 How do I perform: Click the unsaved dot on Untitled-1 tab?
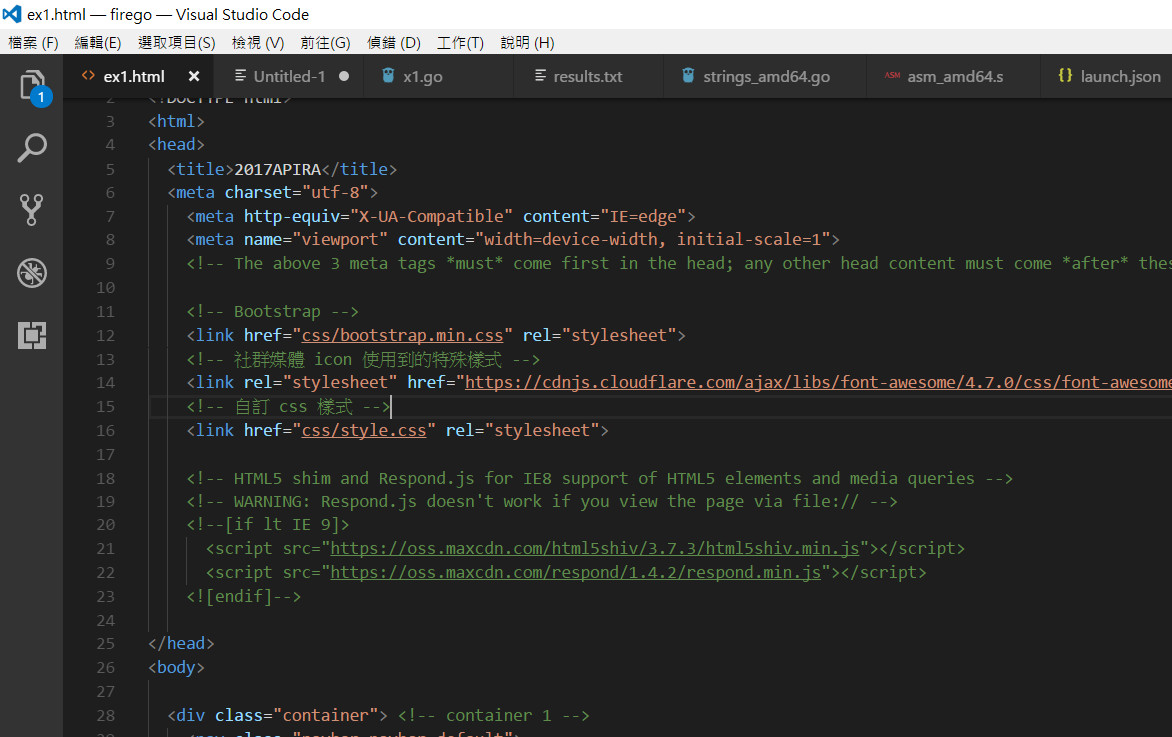(344, 76)
